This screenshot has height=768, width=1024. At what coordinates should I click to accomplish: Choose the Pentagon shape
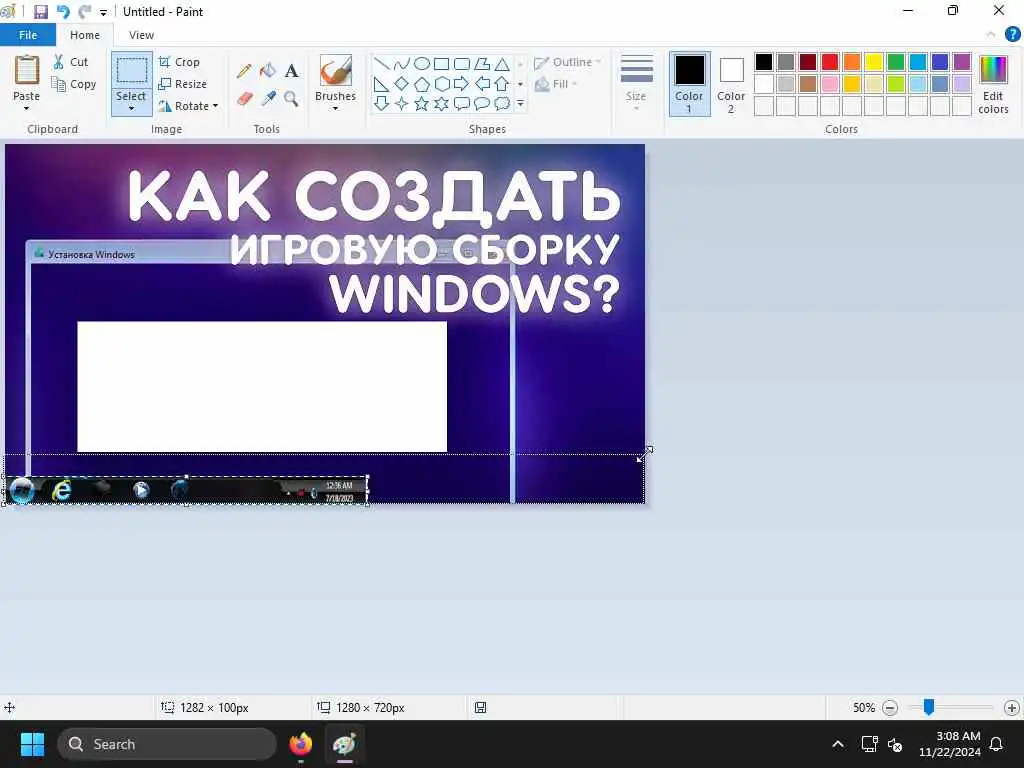[x=422, y=84]
